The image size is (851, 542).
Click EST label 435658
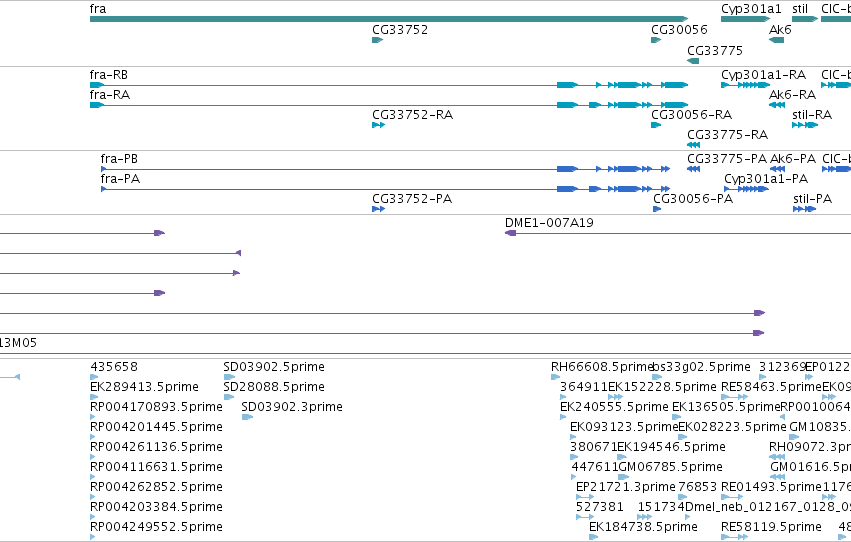pos(114,367)
